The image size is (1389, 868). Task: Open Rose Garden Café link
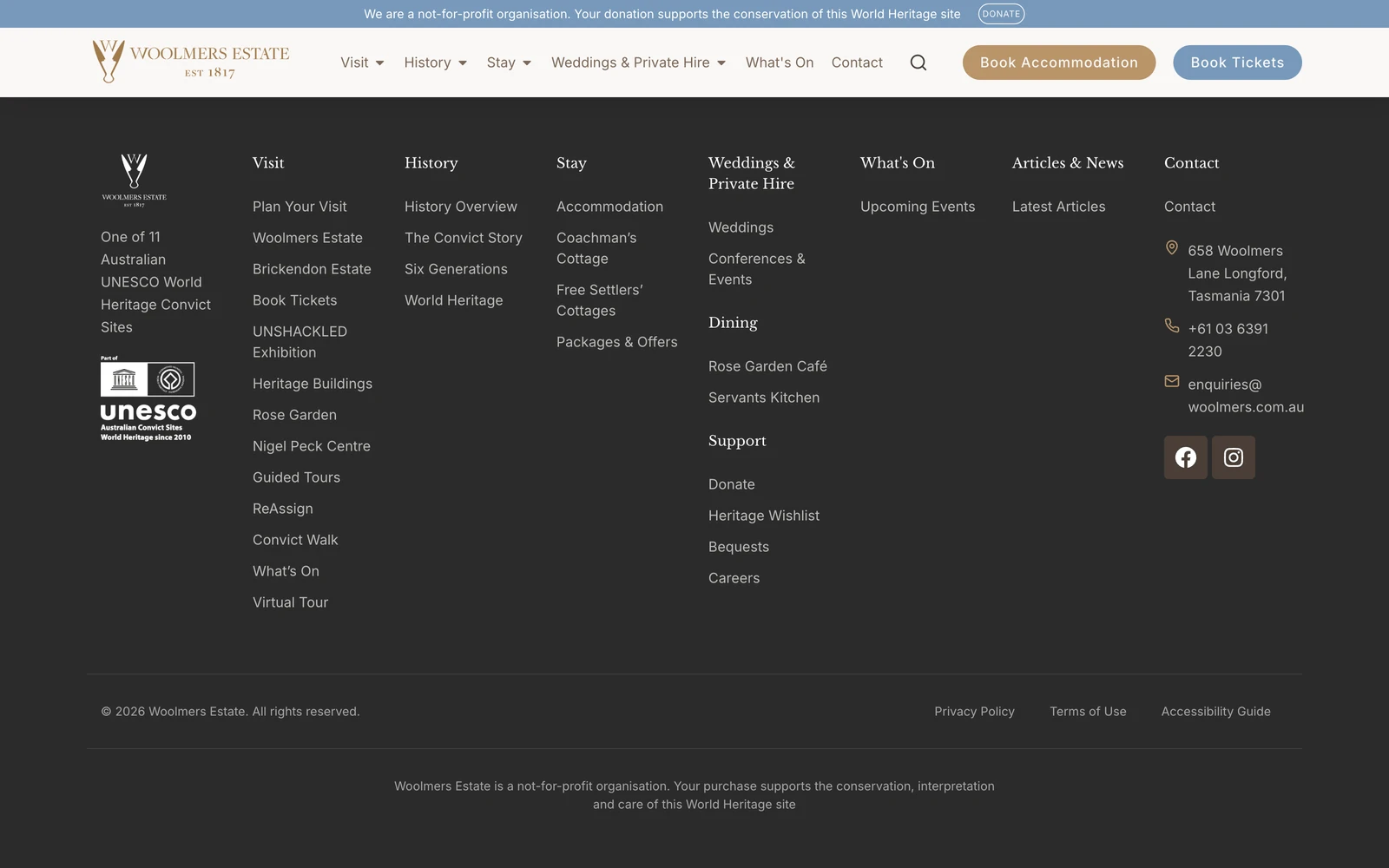click(x=767, y=366)
